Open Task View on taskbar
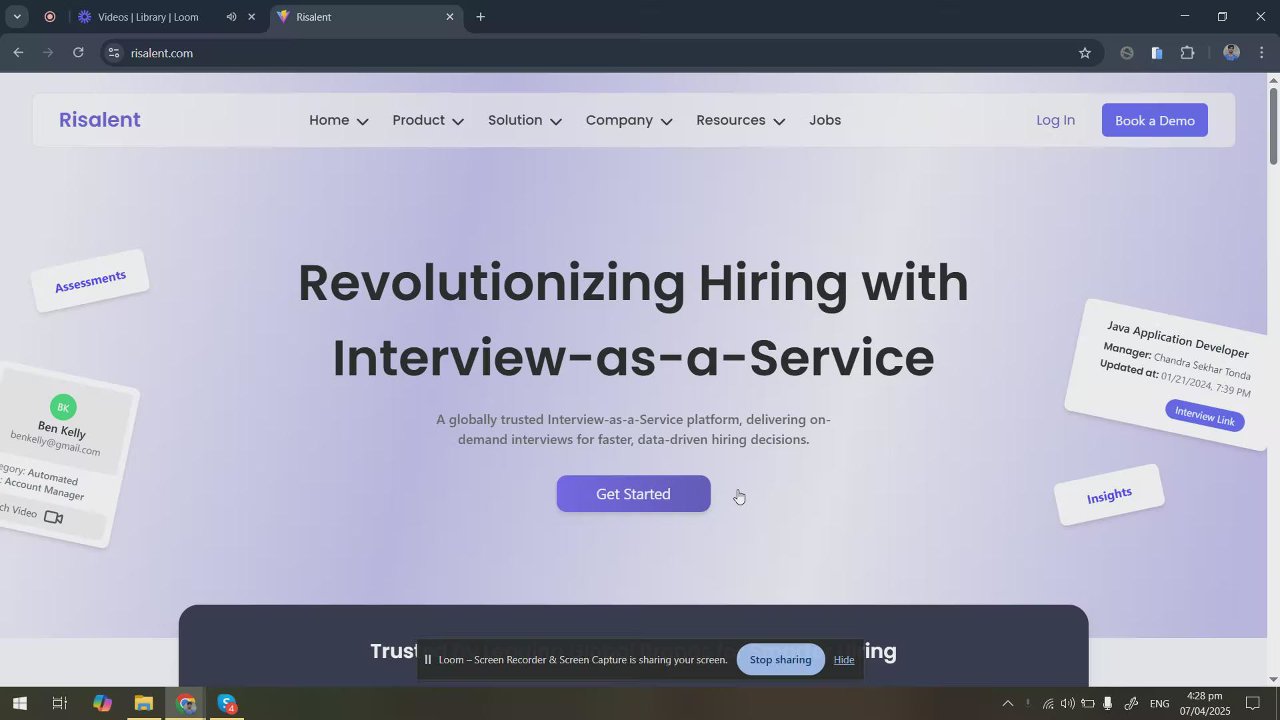 point(59,704)
